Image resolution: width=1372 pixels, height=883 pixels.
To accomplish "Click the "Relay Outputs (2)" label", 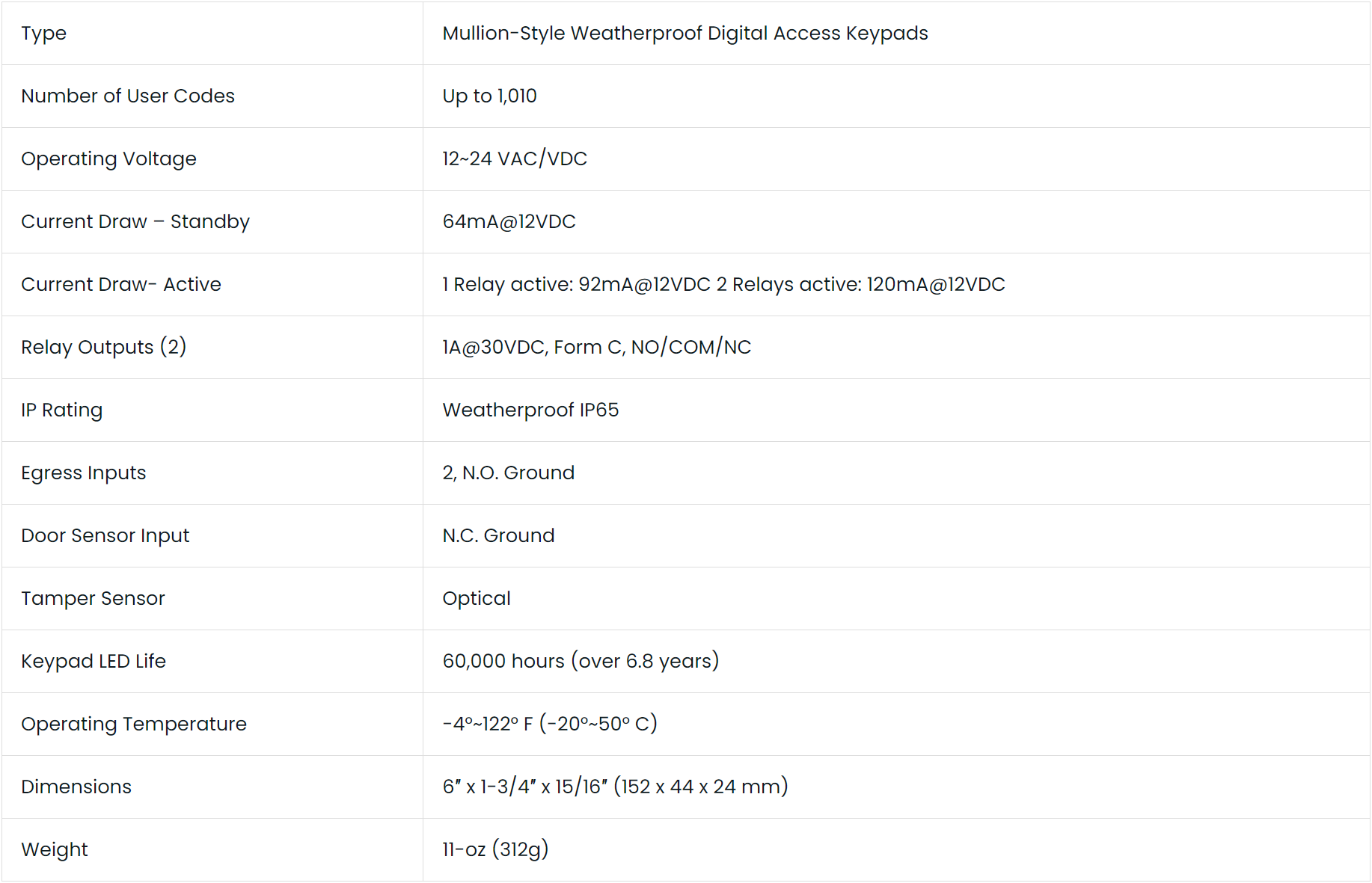I will pyautogui.click(x=103, y=348).
